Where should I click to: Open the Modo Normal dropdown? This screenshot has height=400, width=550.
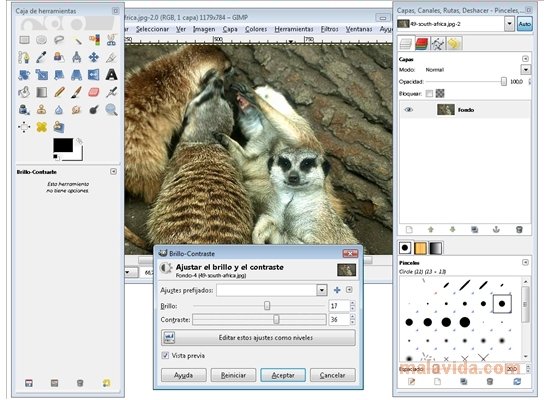pos(525,69)
